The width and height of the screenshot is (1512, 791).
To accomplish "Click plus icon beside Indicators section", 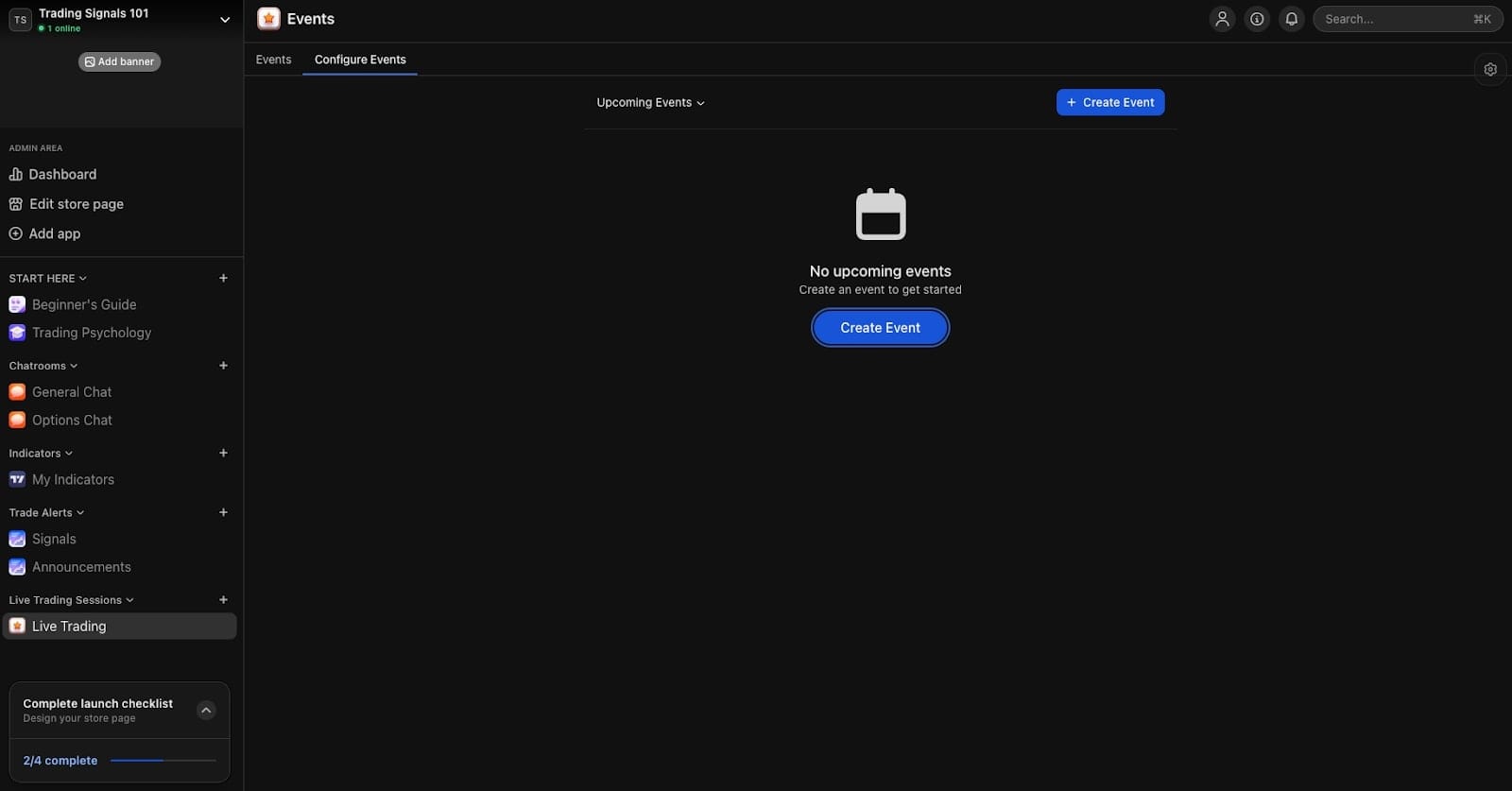I will (223, 453).
